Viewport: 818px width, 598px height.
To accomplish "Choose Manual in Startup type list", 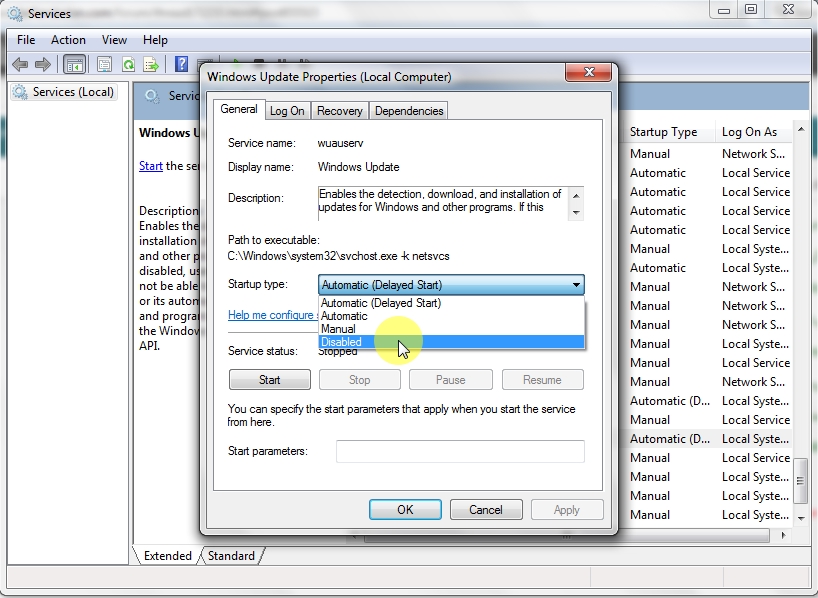I will [451, 329].
